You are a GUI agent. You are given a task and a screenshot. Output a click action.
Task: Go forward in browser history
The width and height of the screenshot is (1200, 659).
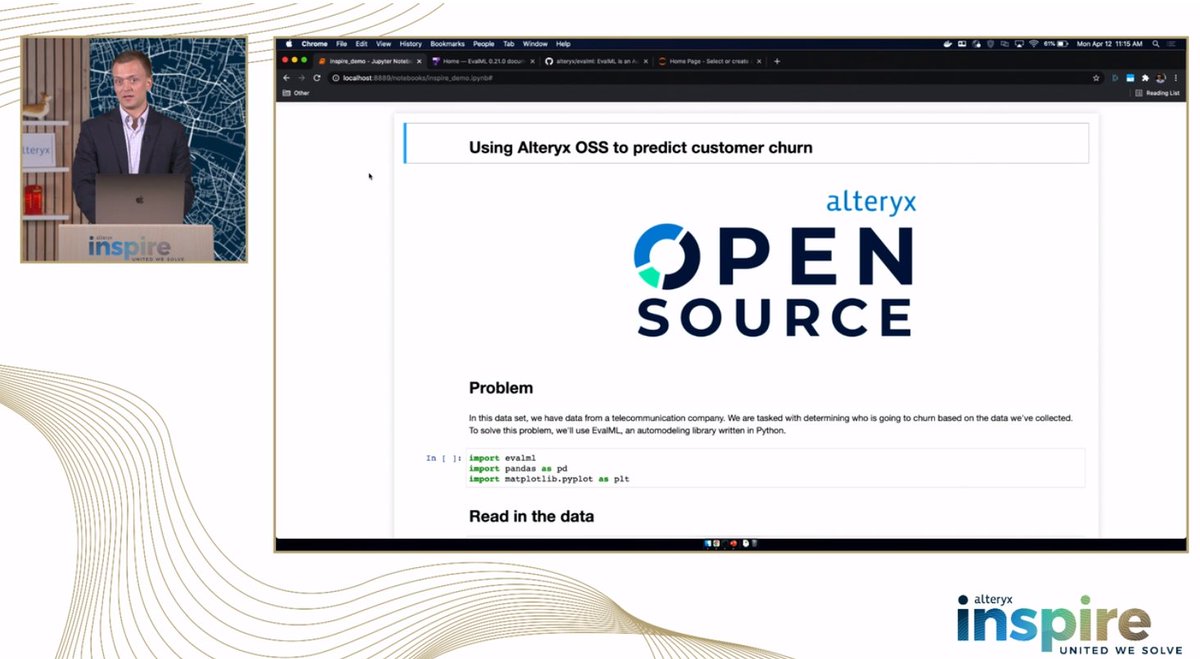coord(301,77)
